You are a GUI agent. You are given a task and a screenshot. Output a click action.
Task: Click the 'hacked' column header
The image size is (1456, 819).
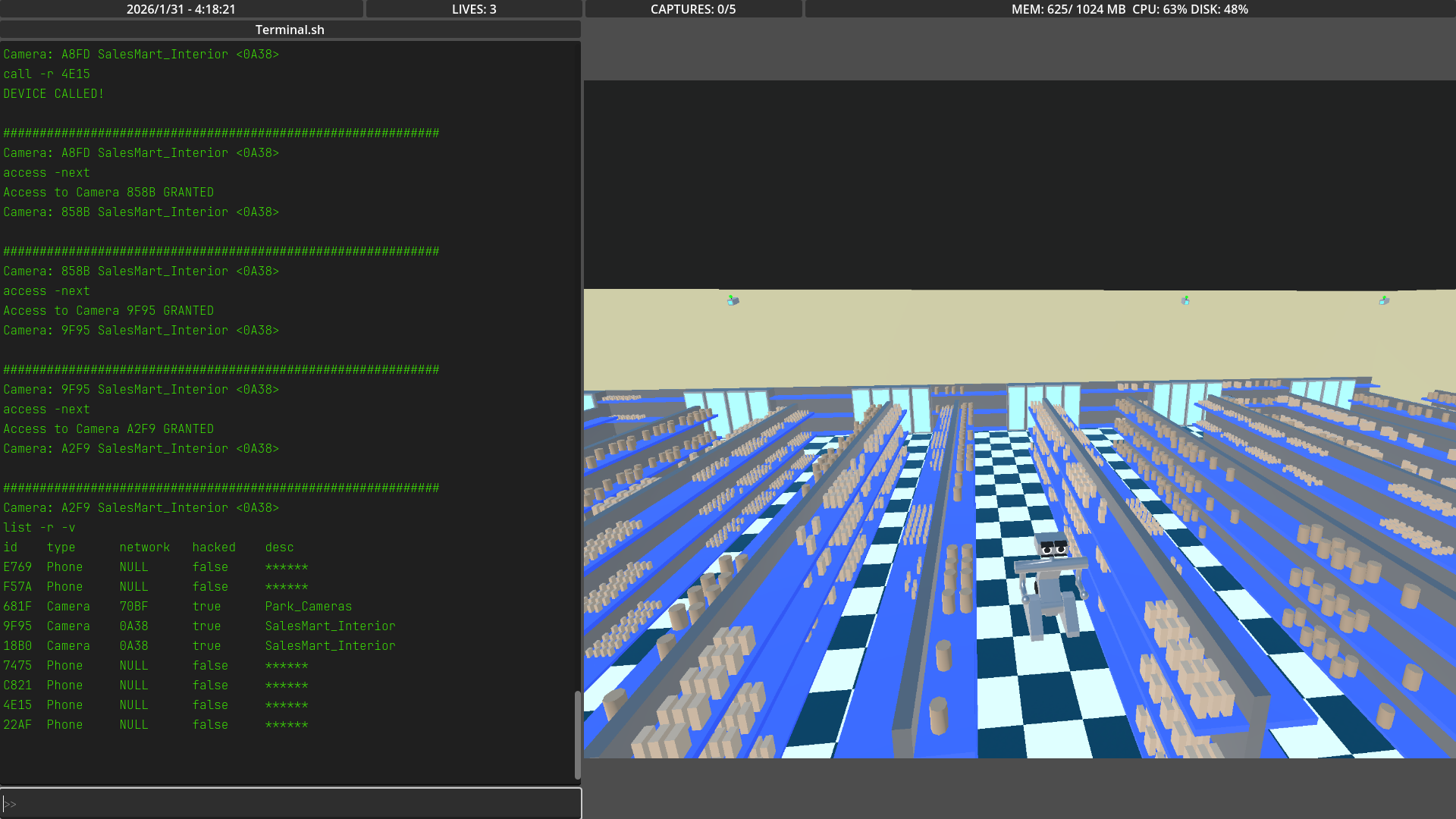[214, 548]
